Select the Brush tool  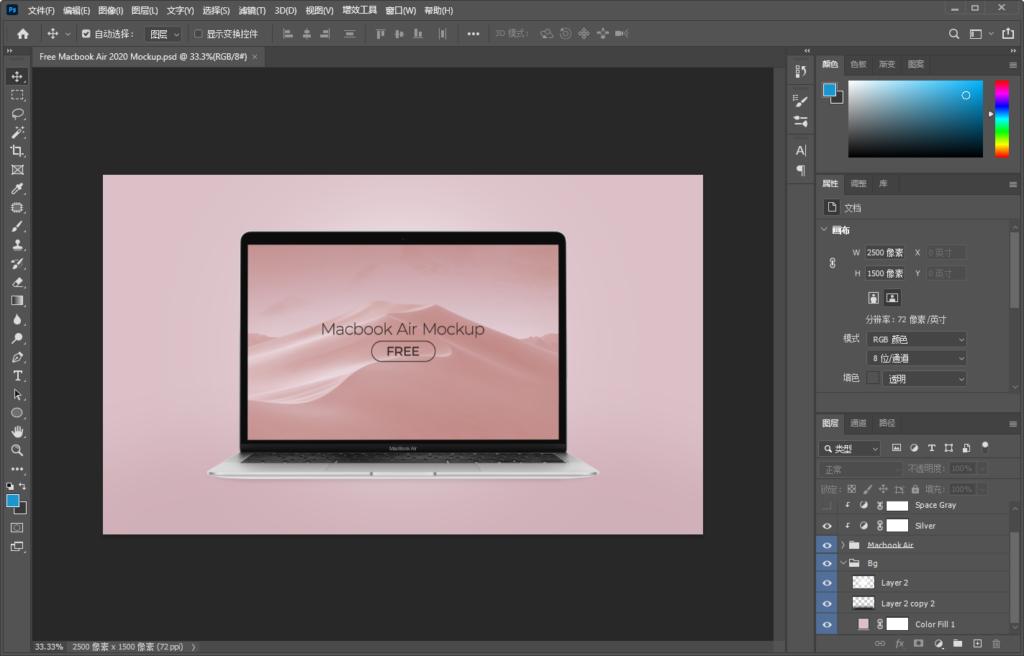tap(17, 226)
